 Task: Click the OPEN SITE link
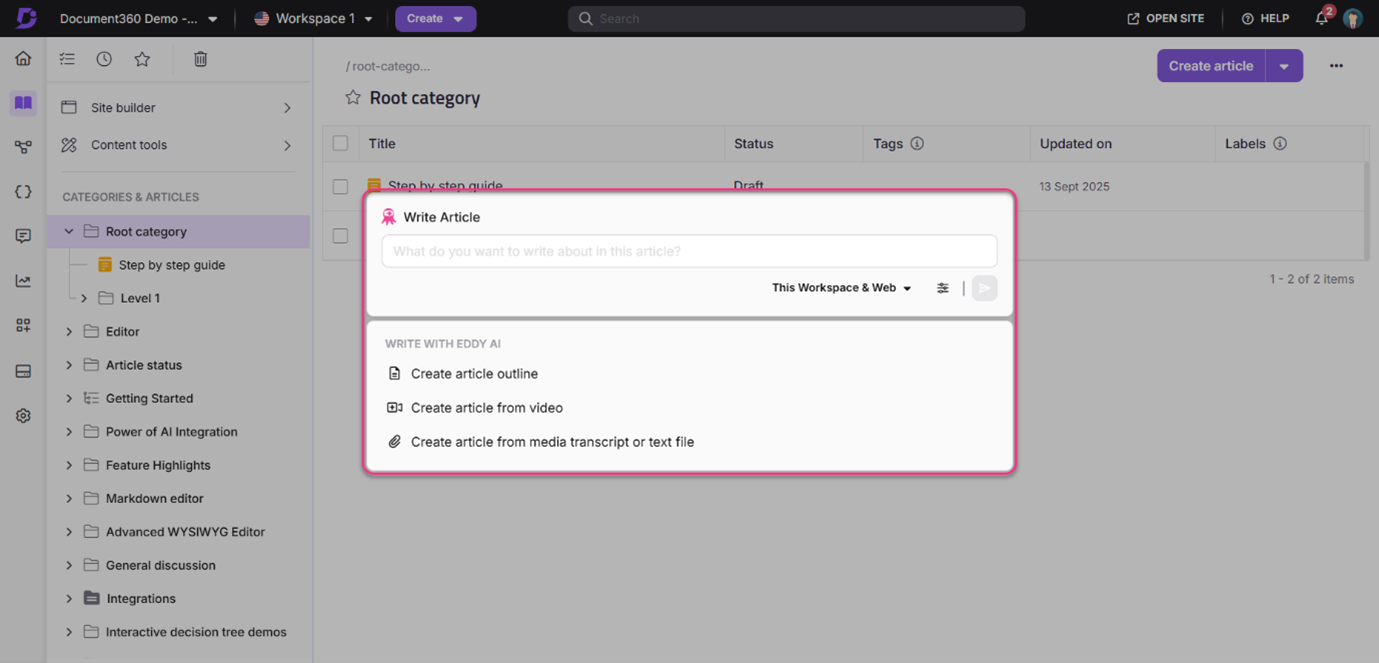[1166, 19]
